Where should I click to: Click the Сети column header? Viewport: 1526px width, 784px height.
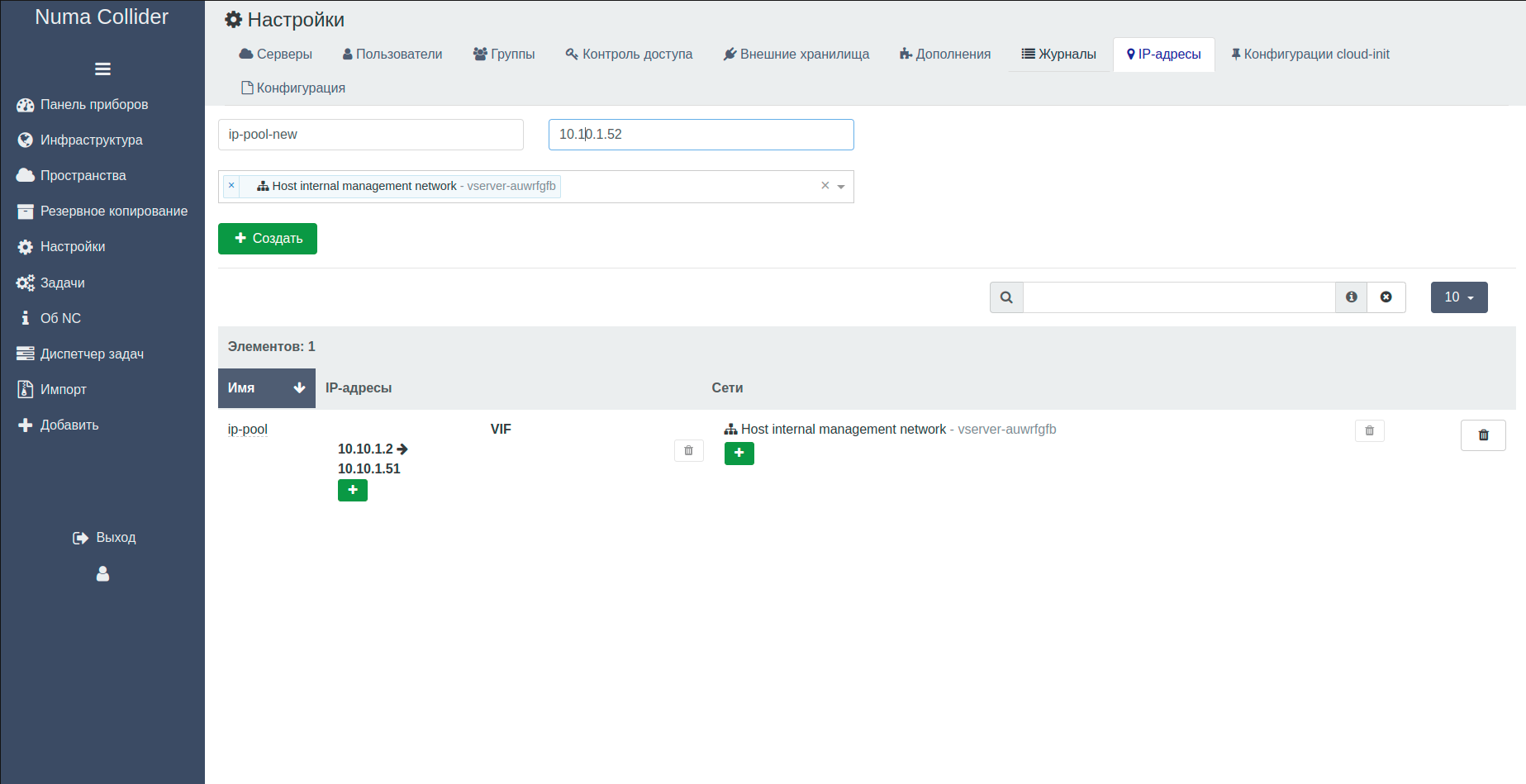(727, 388)
